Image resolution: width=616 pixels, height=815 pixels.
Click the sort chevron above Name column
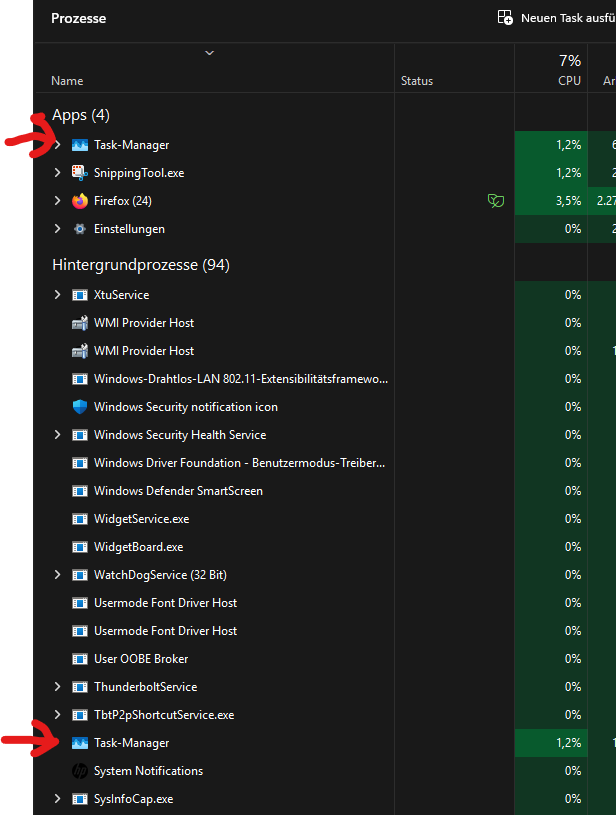point(209,53)
